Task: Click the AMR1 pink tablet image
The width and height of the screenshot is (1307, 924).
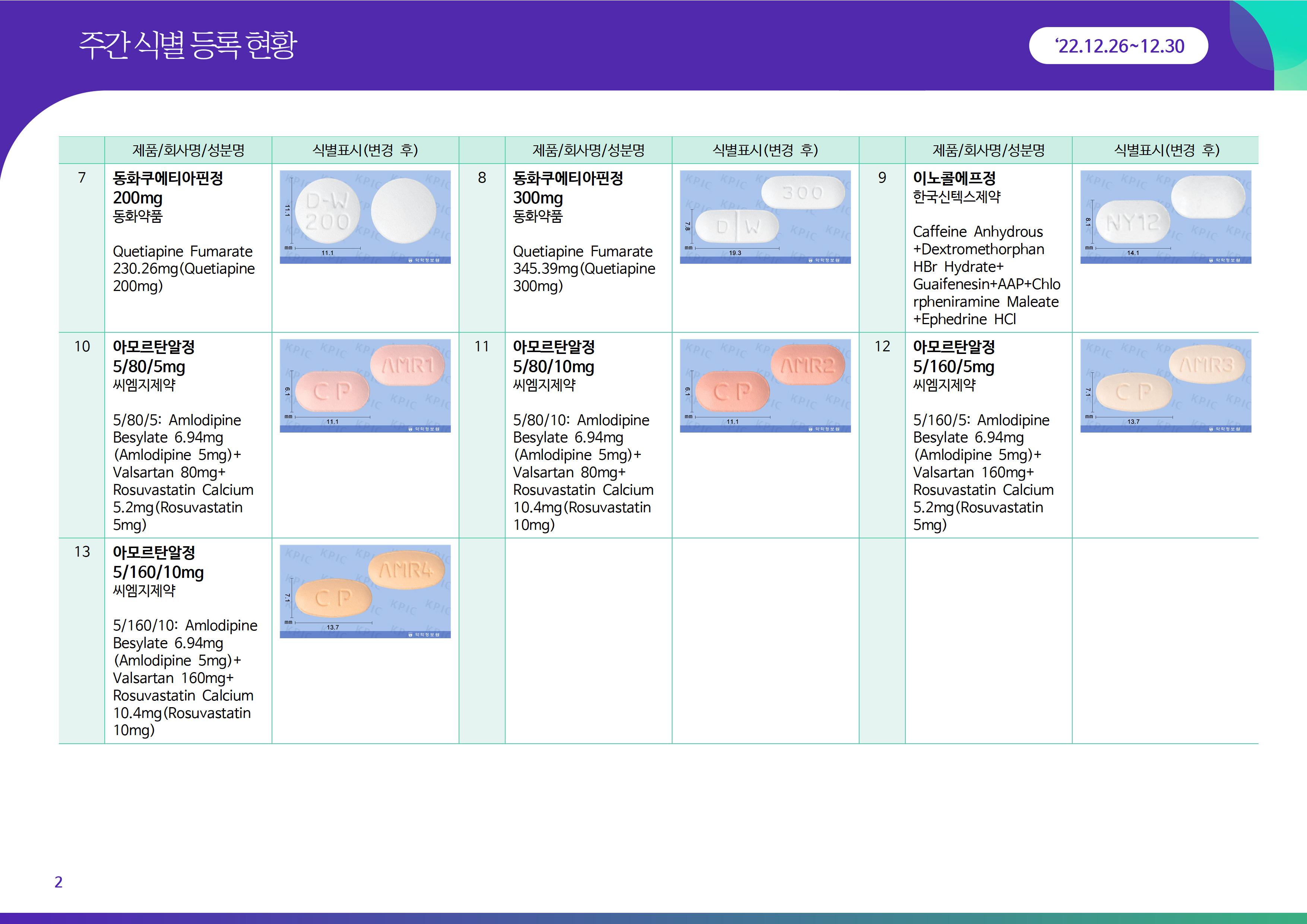Action: coord(365,385)
